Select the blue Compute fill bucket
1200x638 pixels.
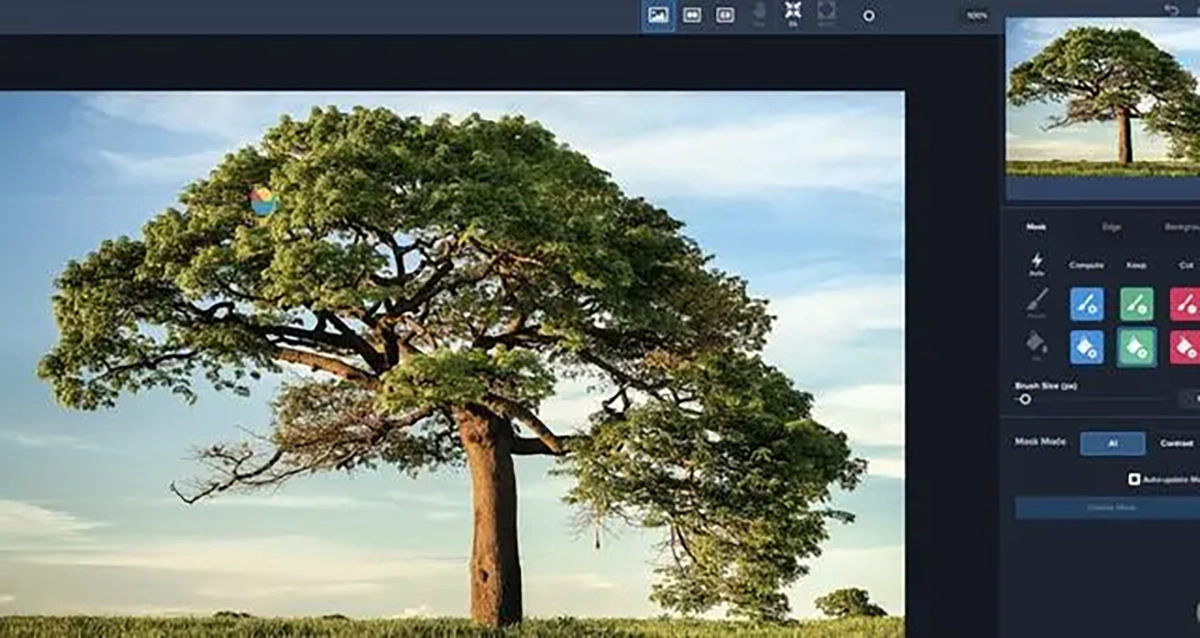click(1086, 347)
